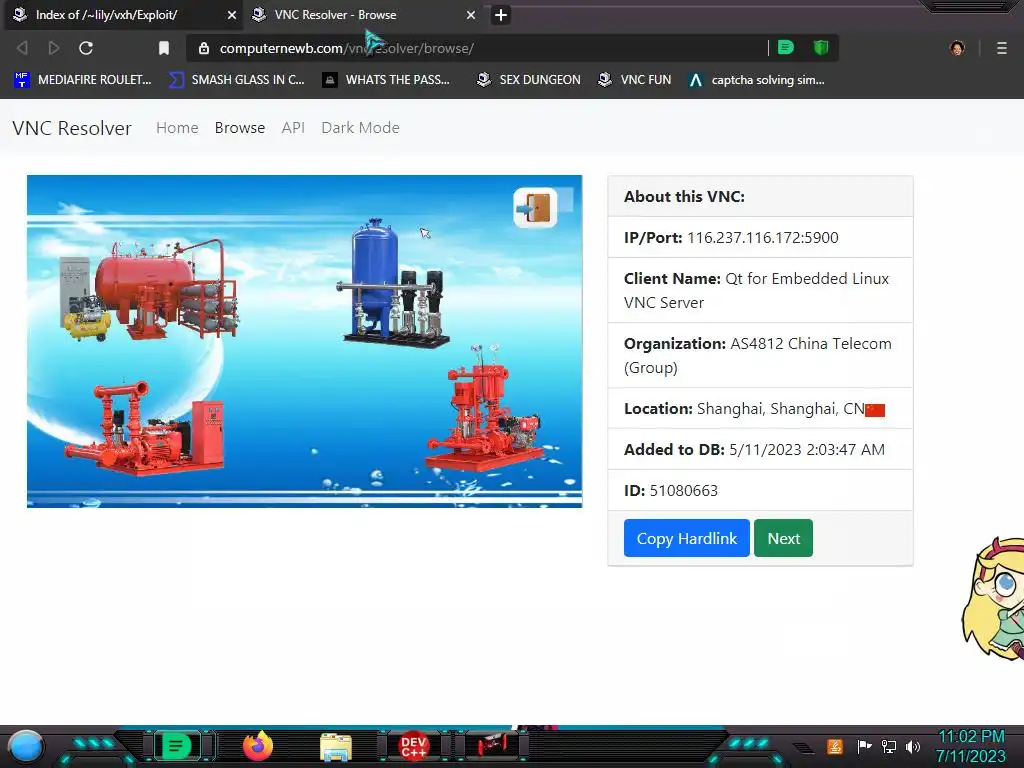
Task: Open the SMASH GLASS IN C... bookmark
Action: [x=236, y=80]
